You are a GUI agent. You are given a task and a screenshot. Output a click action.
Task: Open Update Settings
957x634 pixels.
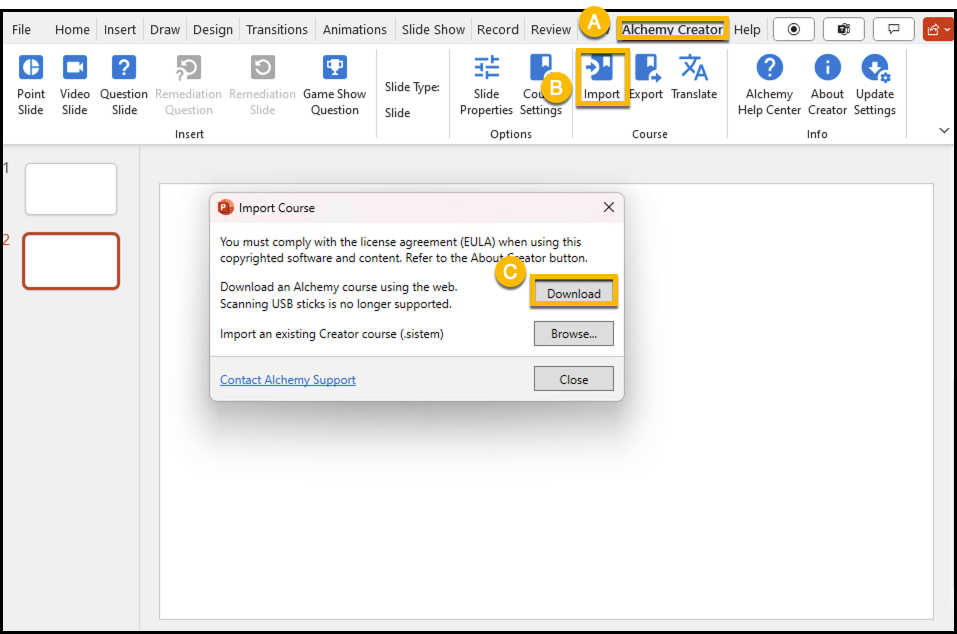(x=875, y=84)
